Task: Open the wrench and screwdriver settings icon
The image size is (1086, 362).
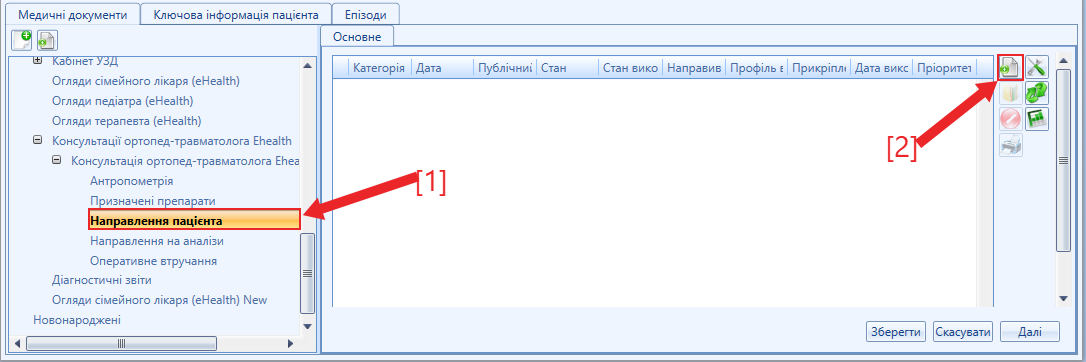Action: pos(1037,67)
